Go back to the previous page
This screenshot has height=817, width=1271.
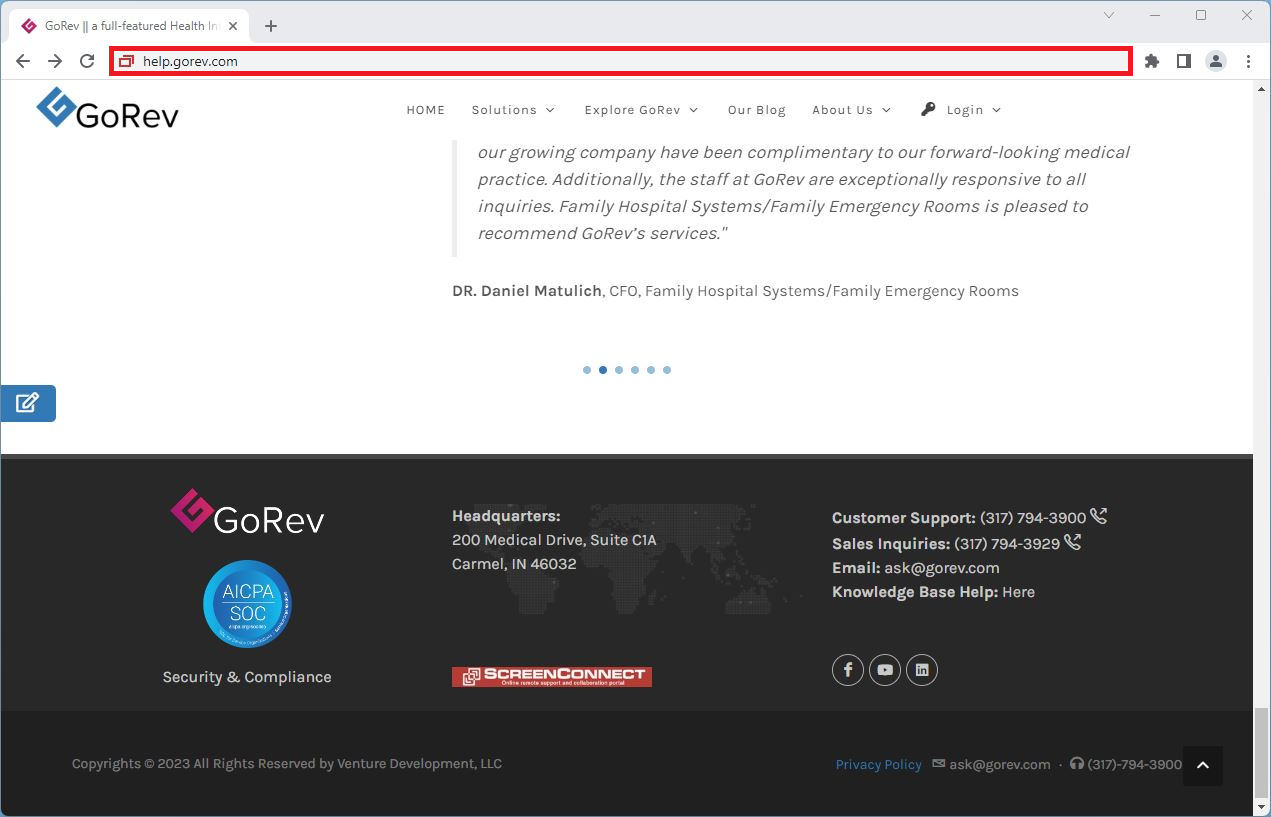click(x=23, y=61)
